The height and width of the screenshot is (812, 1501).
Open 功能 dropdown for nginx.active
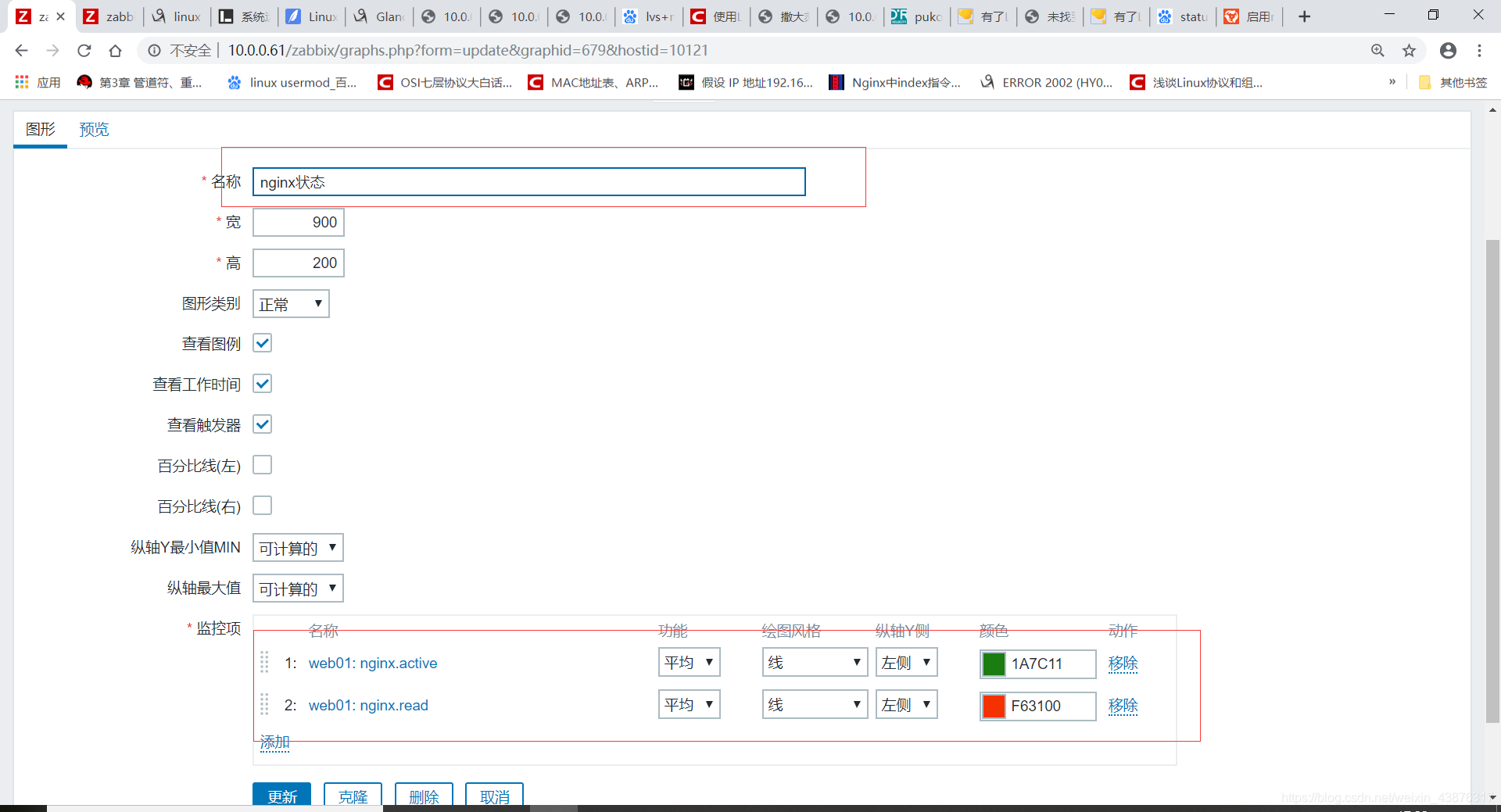689,663
